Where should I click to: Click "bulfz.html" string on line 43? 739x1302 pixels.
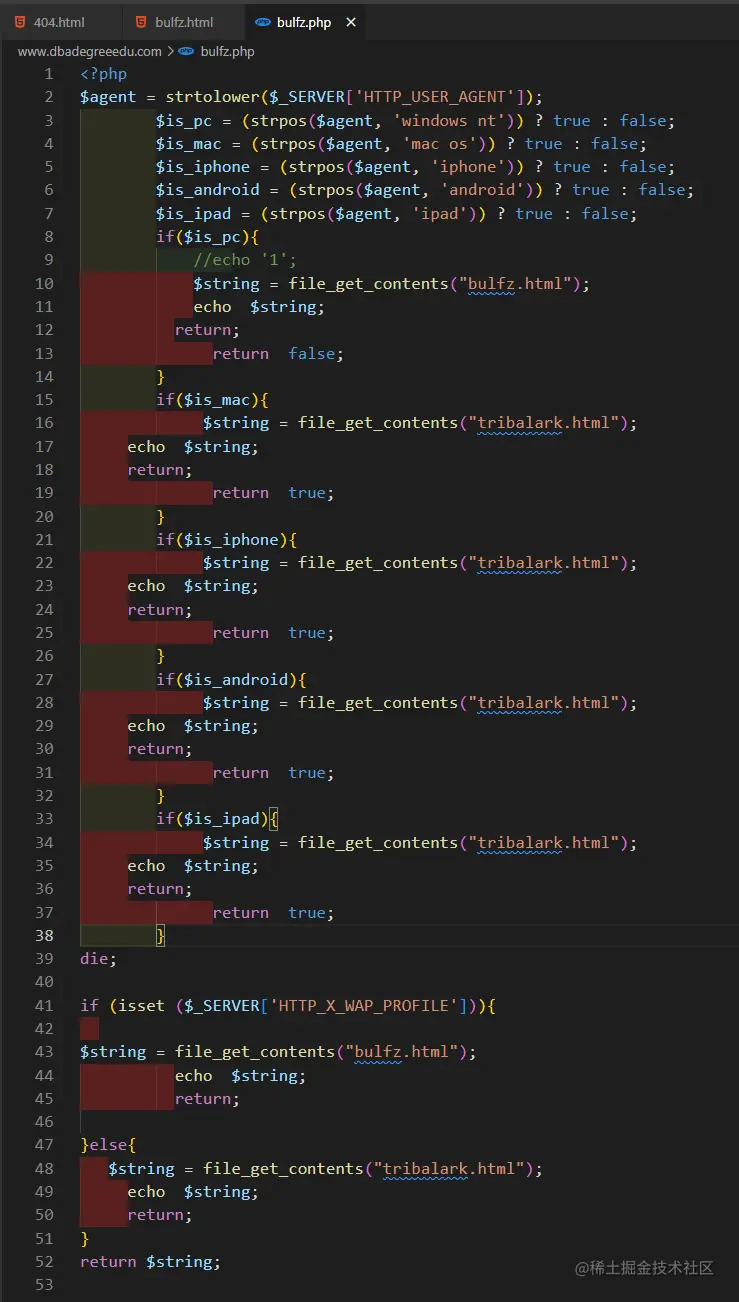click(x=402, y=1052)
